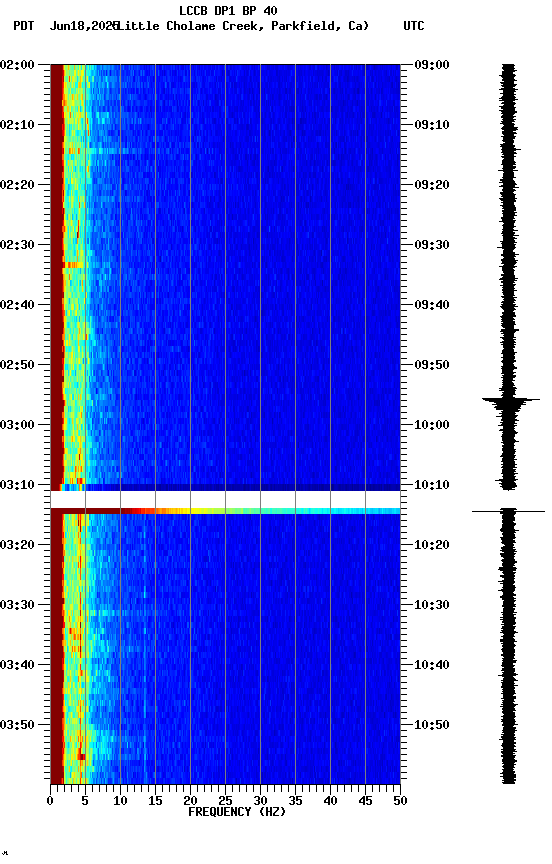The image size is (552, 864).
Task: Click the 02:20 PDT time label
Action: (17, 185)
